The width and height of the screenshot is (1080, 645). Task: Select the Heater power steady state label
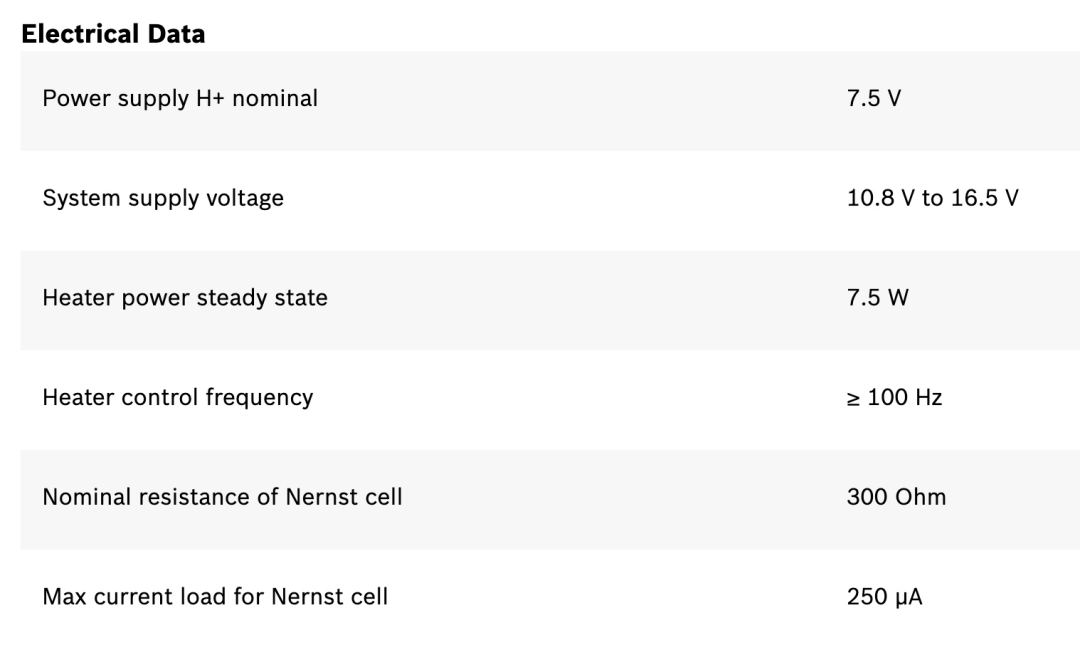pos(185,298)
